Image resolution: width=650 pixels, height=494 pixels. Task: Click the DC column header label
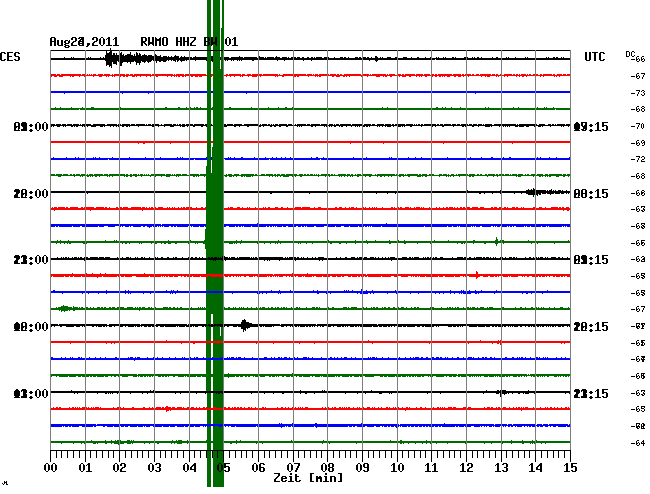pyautogui.click(x=630, y=54)
